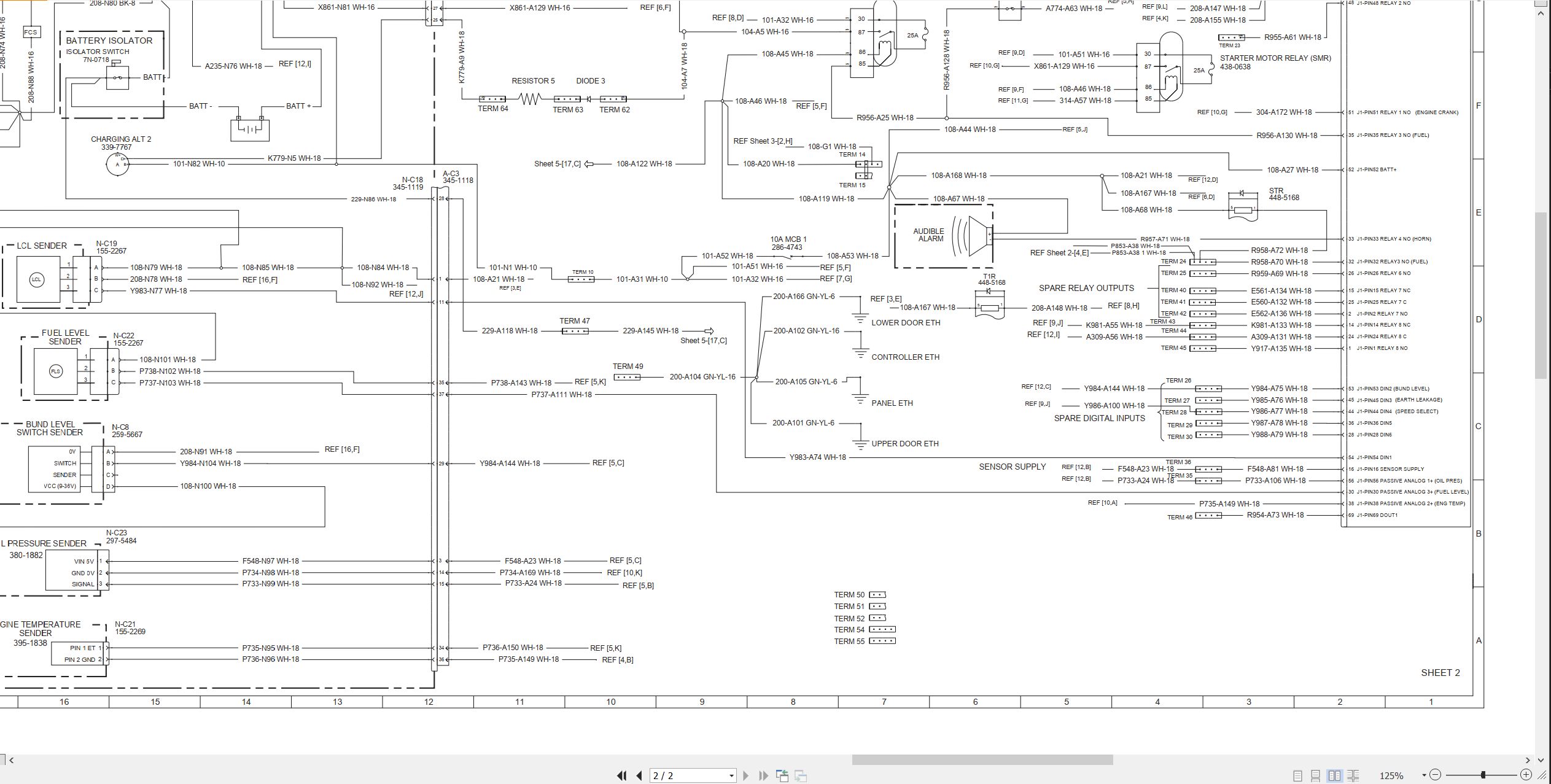Click wire label 108-A122 WH-18
1551x784 pixels.
[643, 164]
